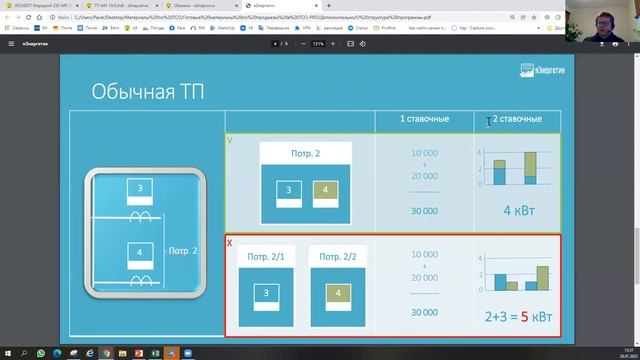Zoom in the PDF with plus button
The image size is (640, 360).
pyautogui.click(x=333, y=44)
